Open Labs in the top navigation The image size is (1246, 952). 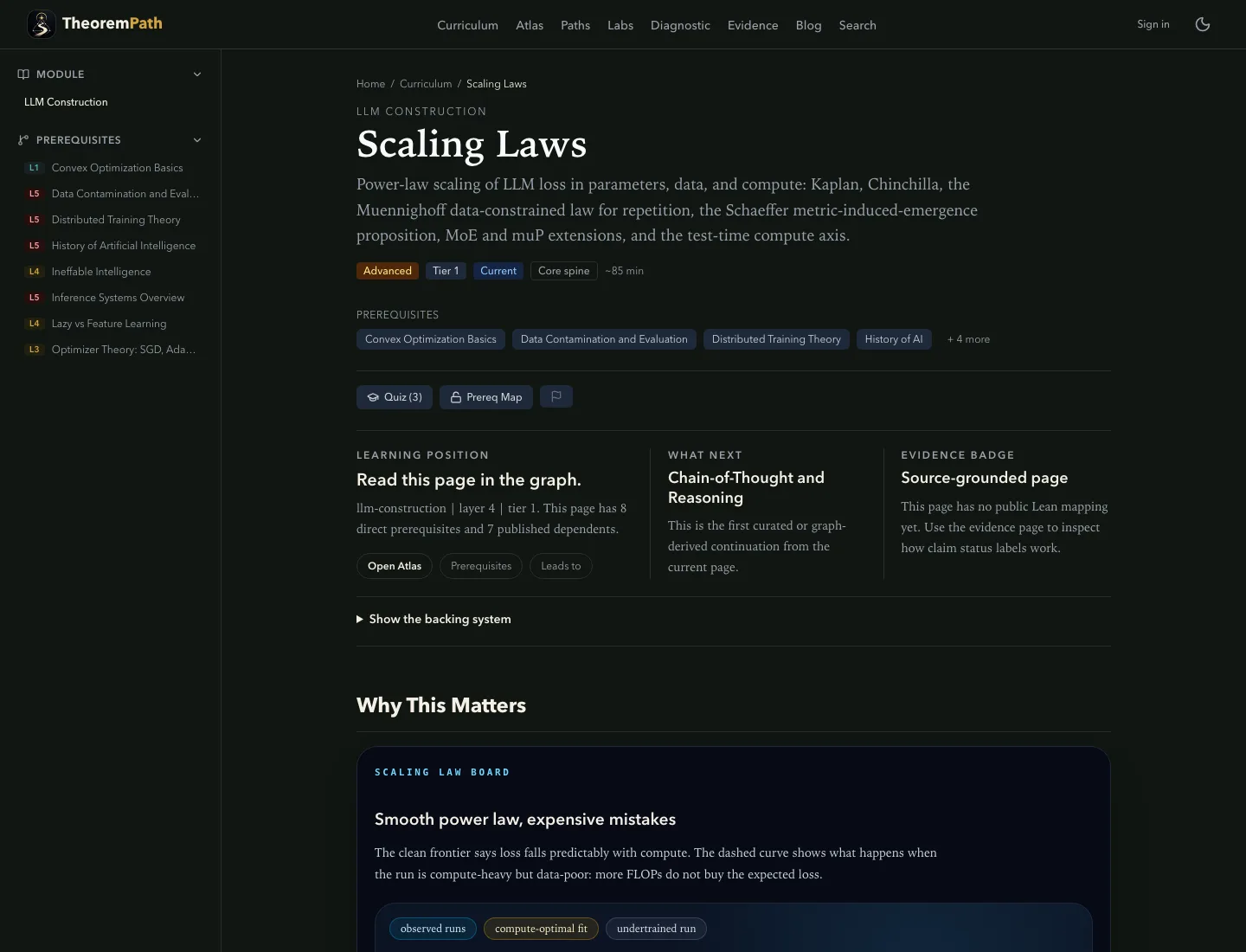pos(620,25)
